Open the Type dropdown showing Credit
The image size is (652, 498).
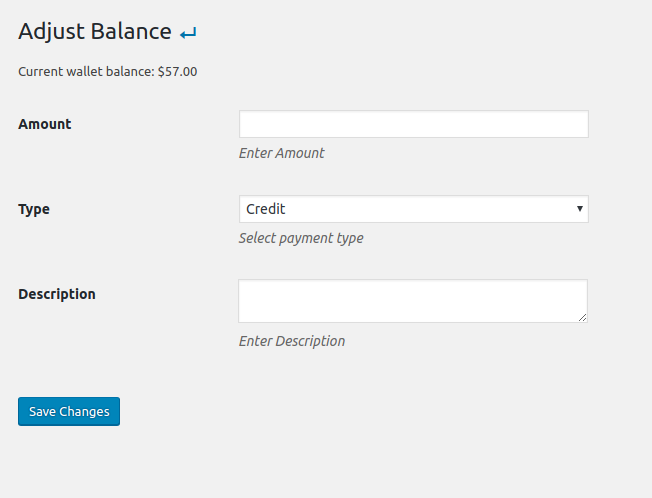click(413, 209)
